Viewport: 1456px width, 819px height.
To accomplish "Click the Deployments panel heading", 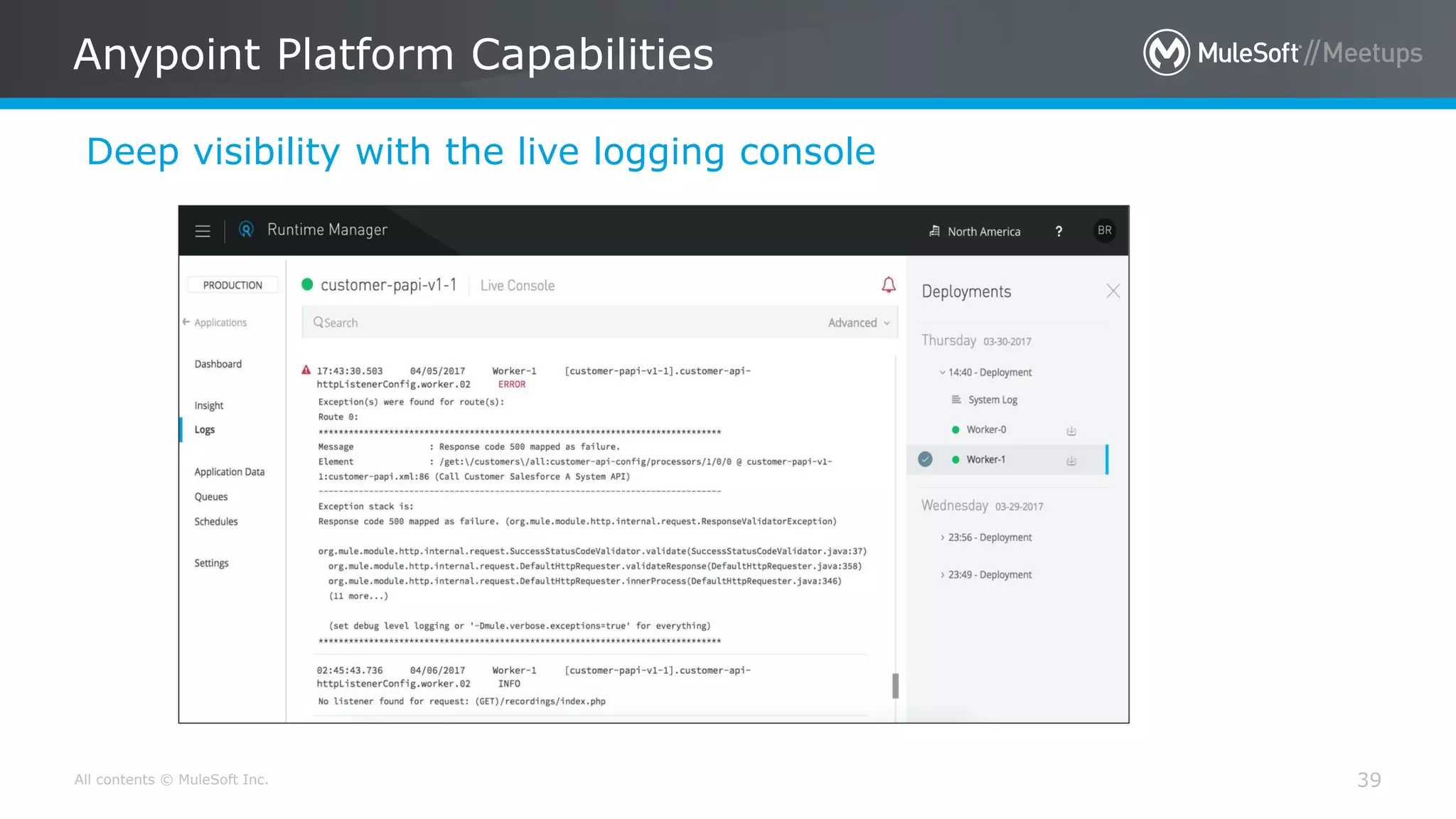I will [966, 291].
